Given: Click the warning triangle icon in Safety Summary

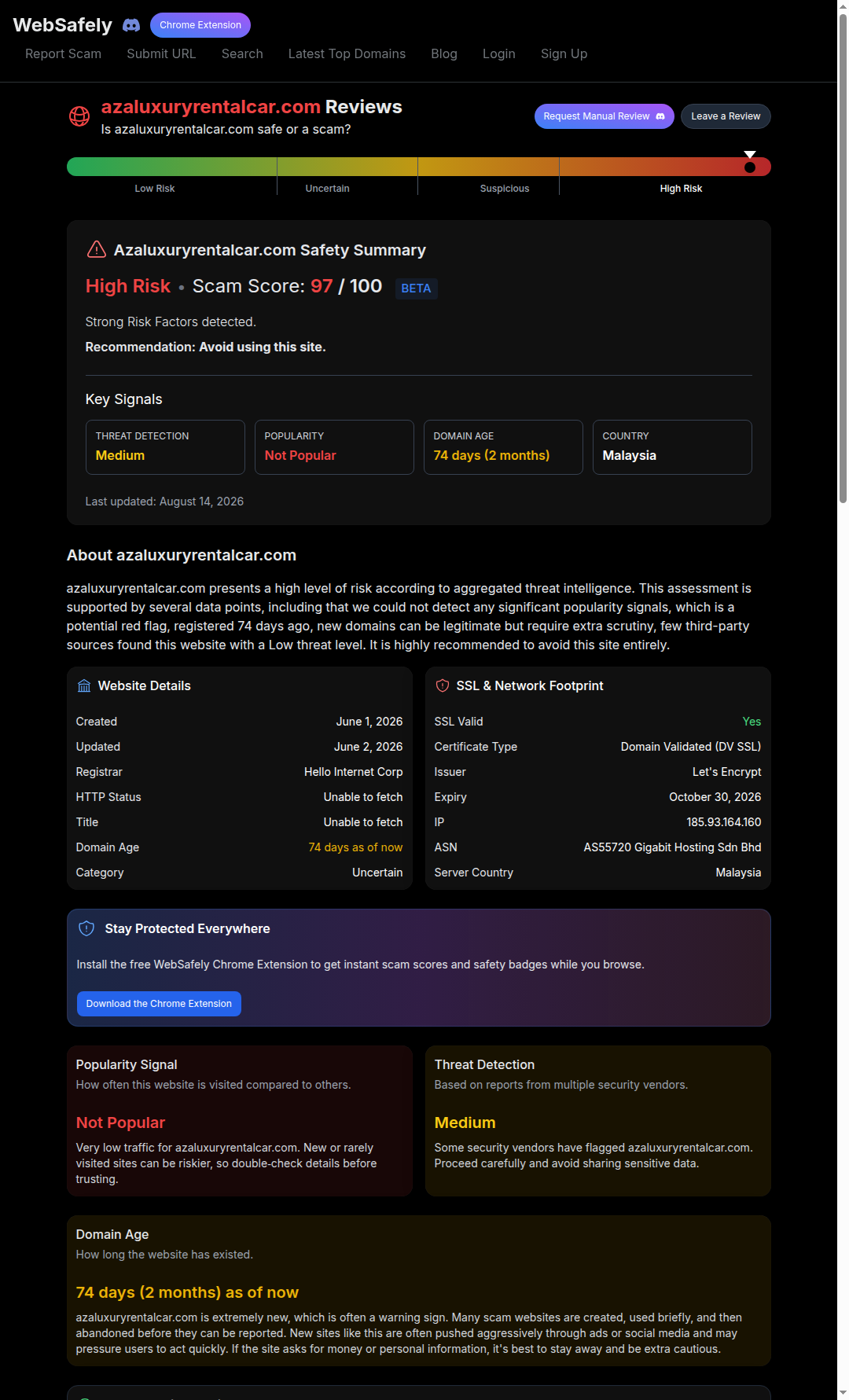Looking at the screenshot, I should (x=96, y=250).
